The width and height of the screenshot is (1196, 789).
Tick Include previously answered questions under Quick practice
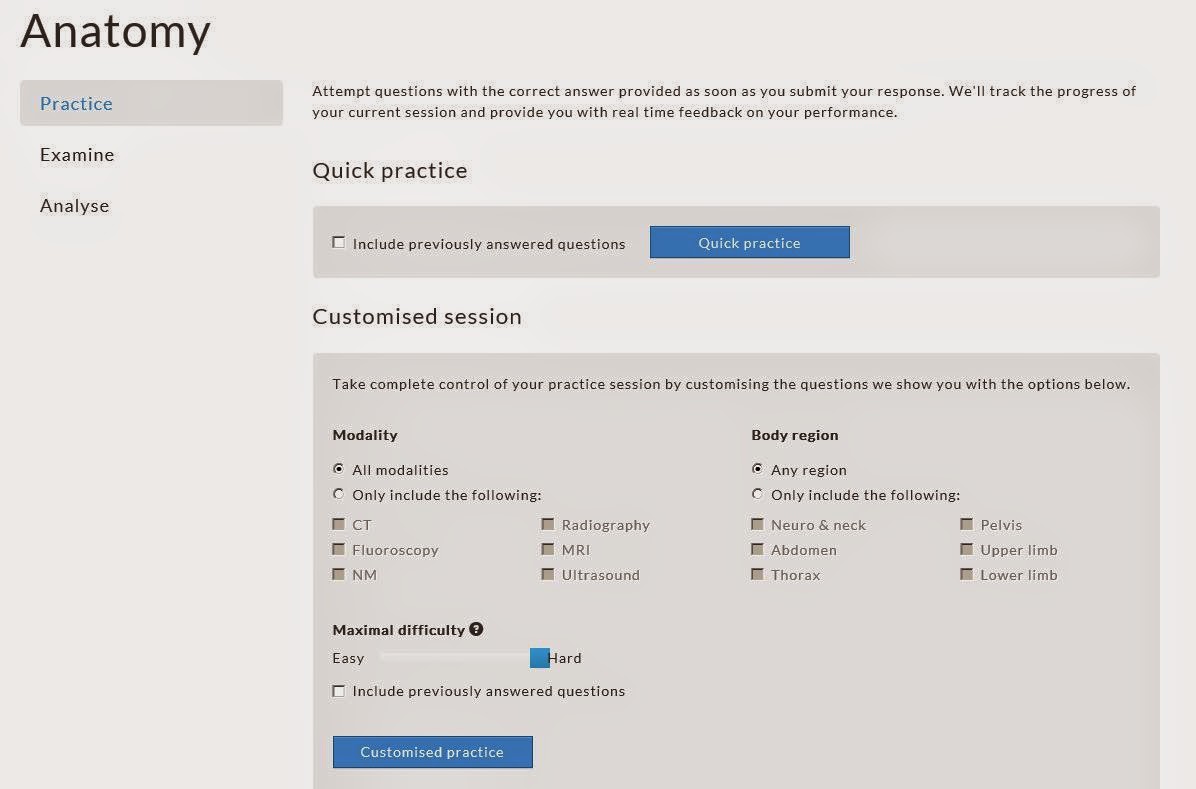[x=339, y=243]
